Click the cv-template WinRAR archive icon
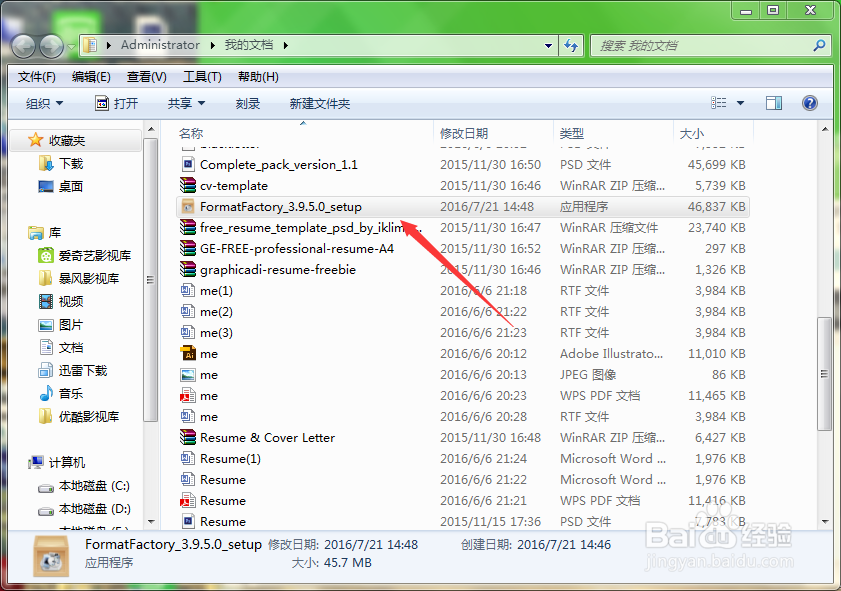This screenshot has height=591, width=841. pyautogui.click(x=188, y=186)
